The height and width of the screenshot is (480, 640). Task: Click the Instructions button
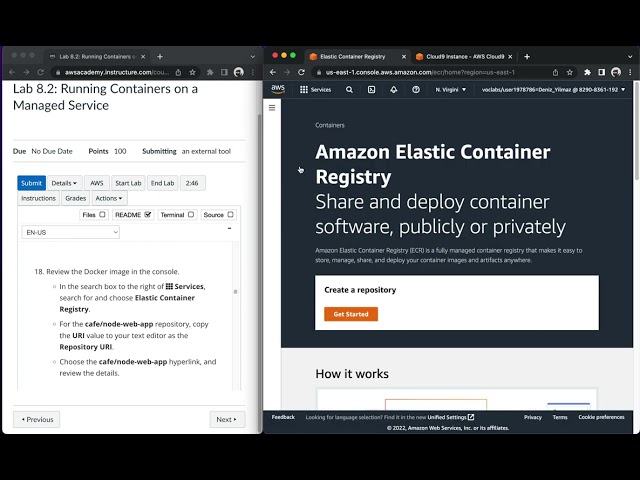pyautogui.click(x=38, y=198)
